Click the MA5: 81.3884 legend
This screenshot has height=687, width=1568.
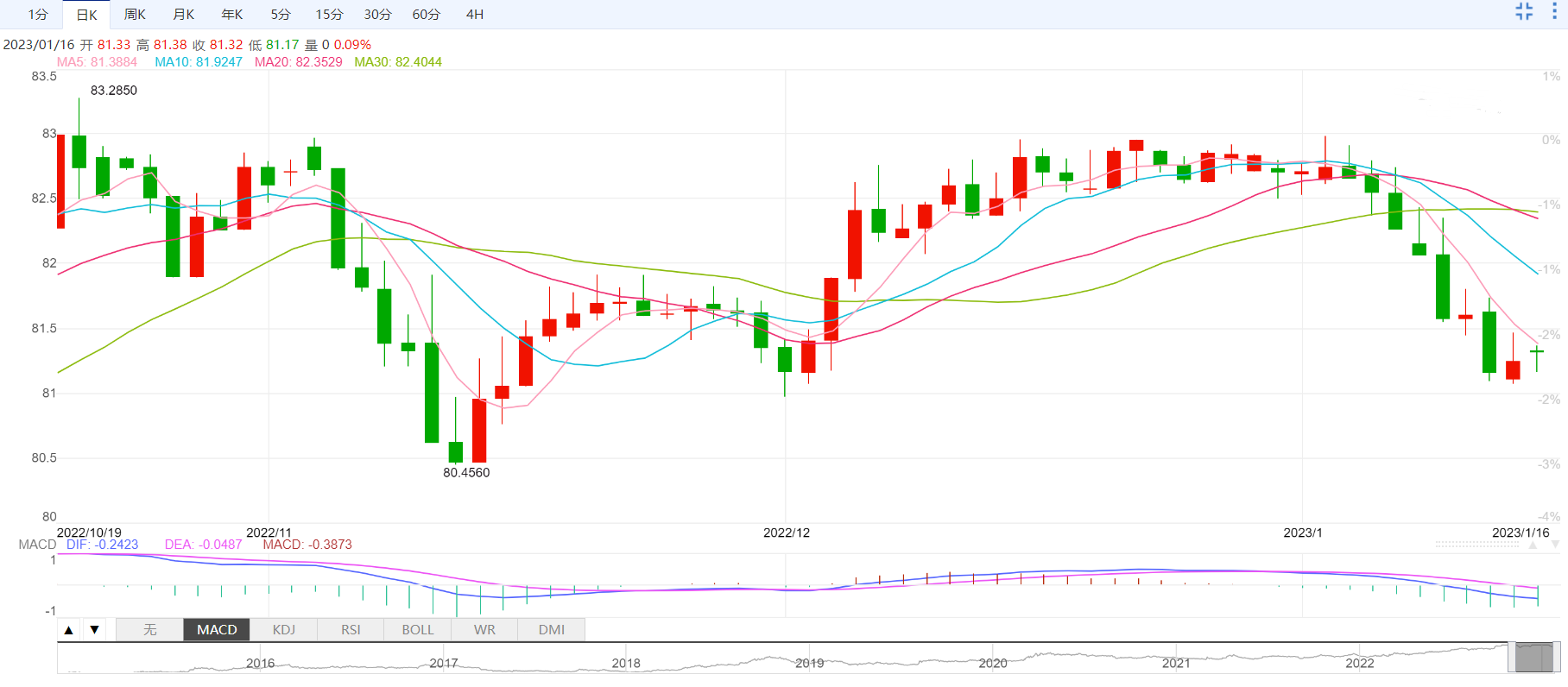97,62
